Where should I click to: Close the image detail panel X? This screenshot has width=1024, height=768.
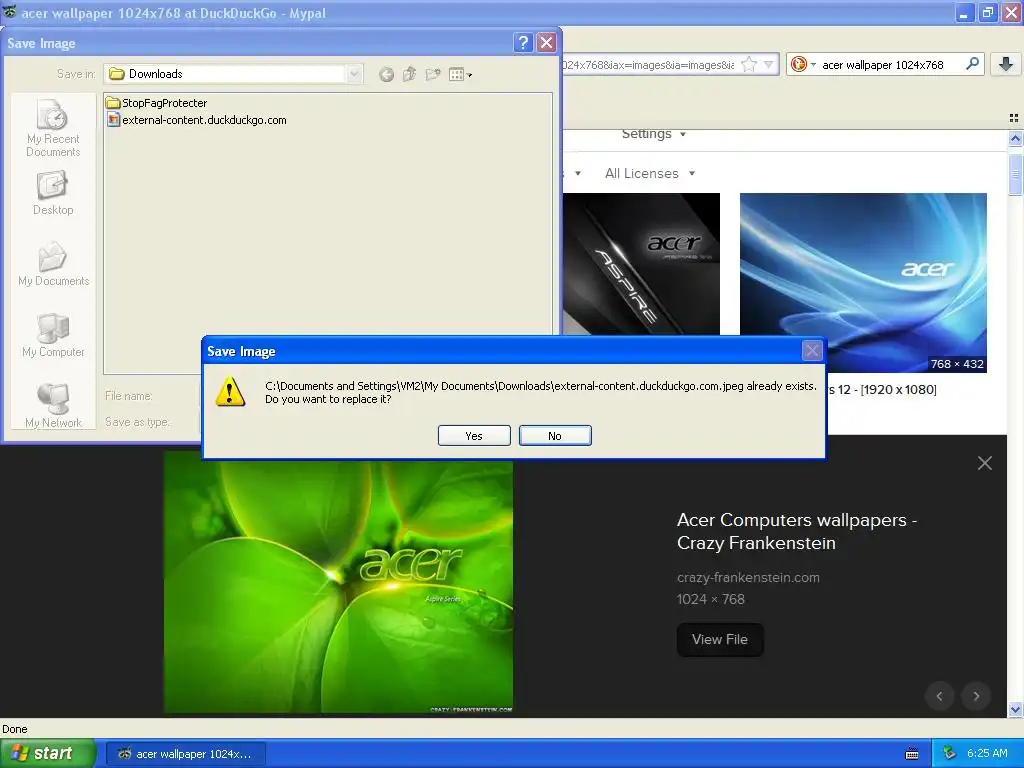coord(985,463)
